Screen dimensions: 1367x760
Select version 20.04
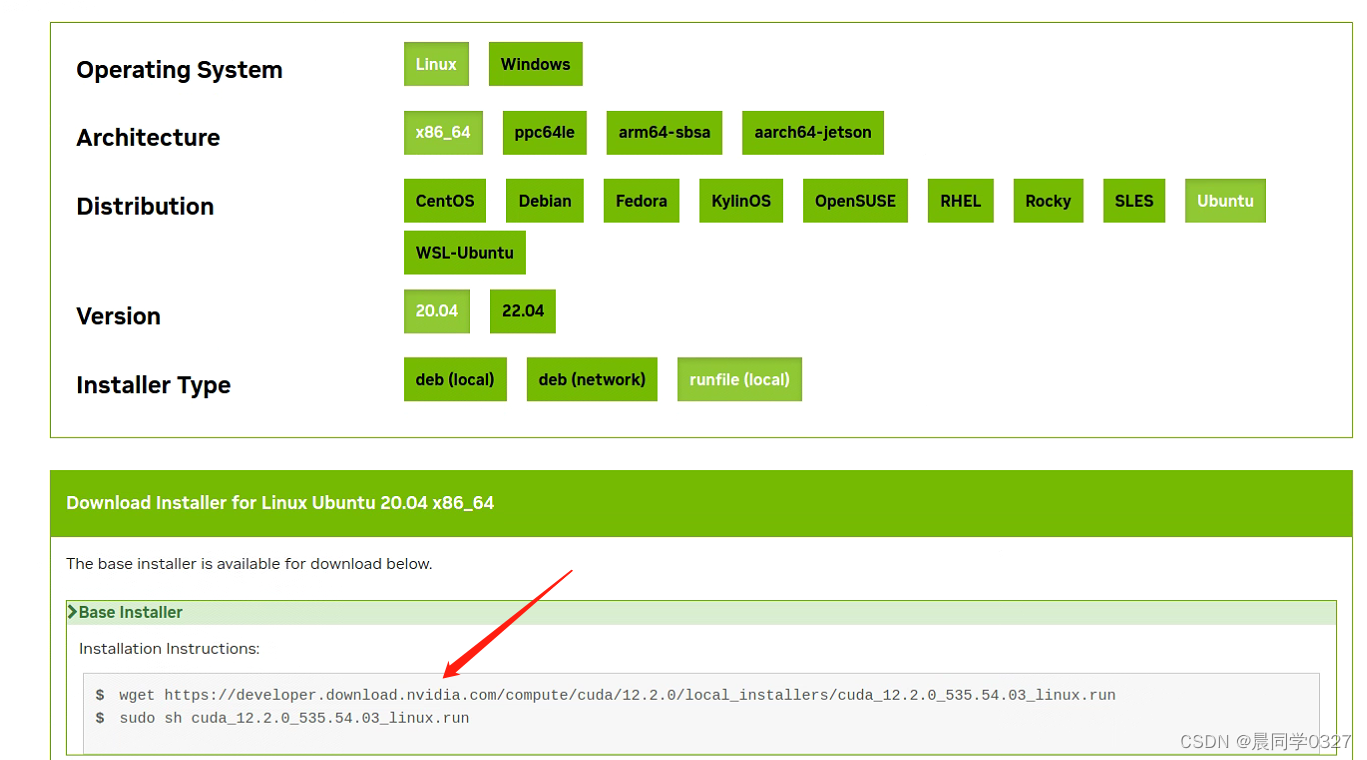436,311
